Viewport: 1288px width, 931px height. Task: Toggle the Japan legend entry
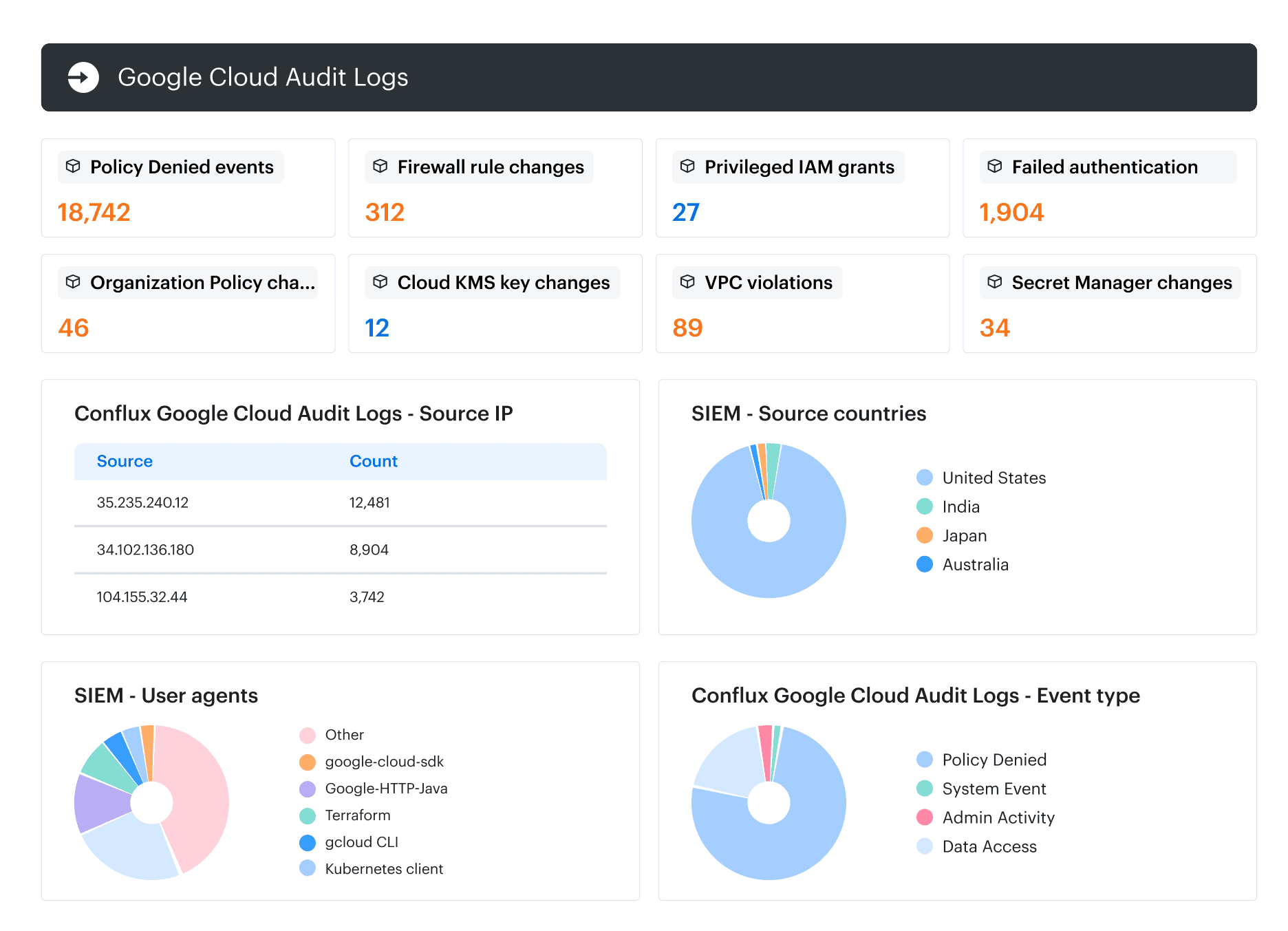[x=952, y=535]
